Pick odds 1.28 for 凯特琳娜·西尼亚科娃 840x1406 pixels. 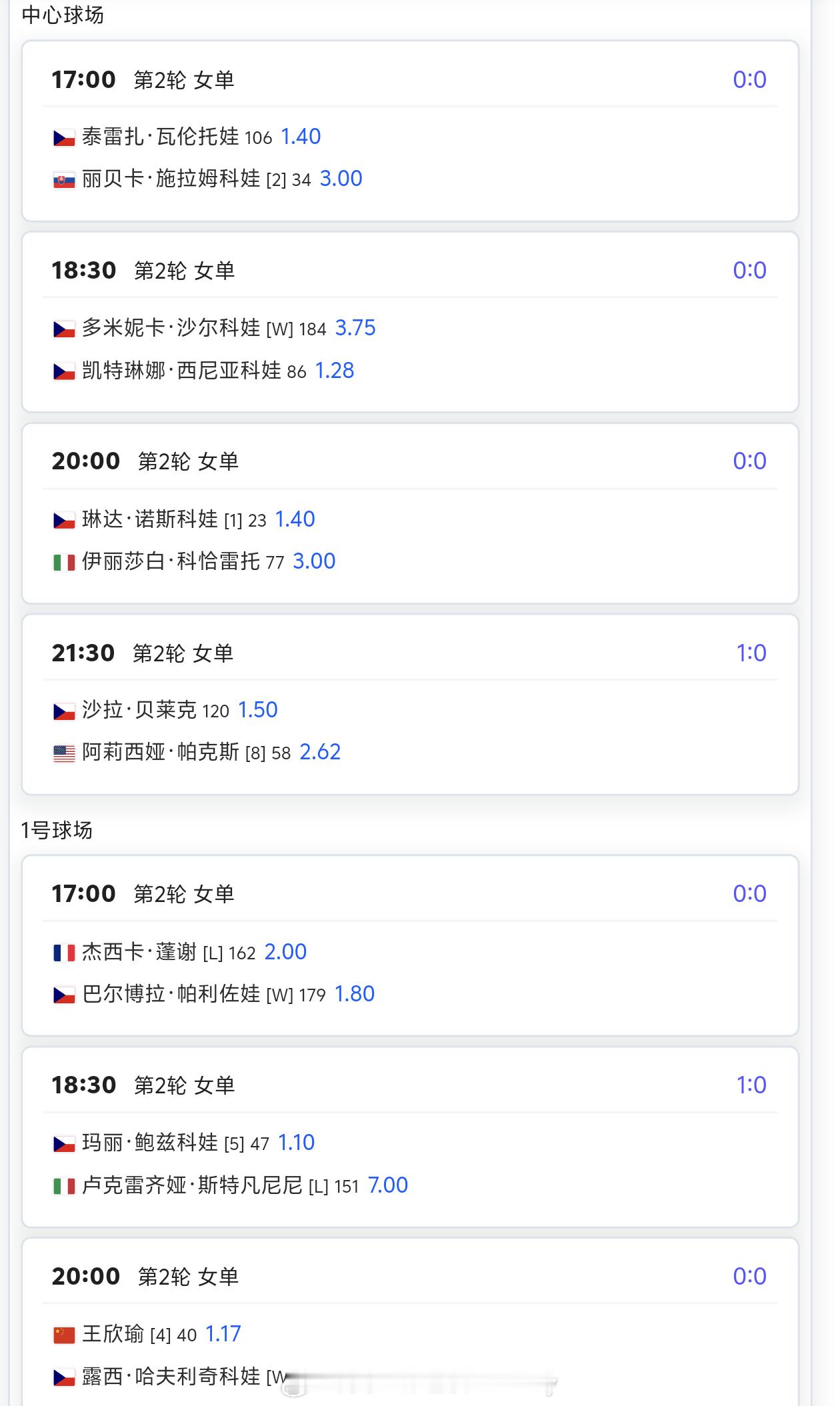pos(334,371)
